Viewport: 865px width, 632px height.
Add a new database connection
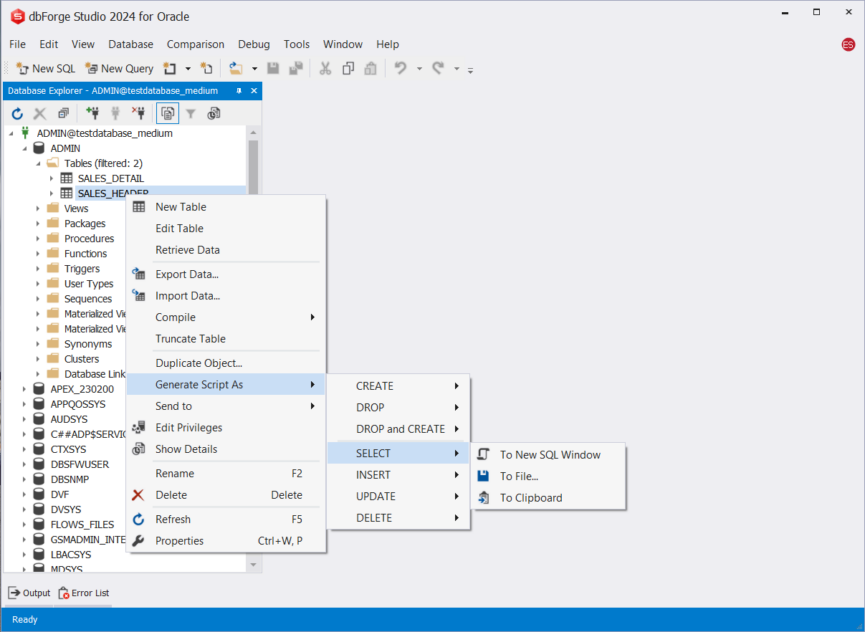[x=91, y=113]
